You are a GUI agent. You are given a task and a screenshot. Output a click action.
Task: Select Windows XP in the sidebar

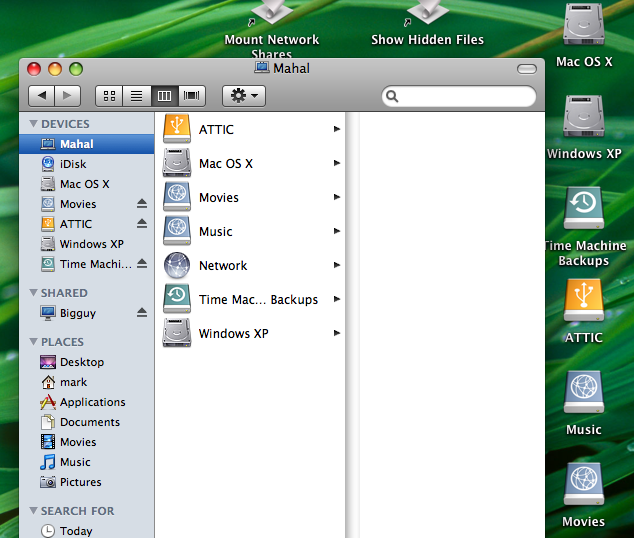(x=87, y=244)
